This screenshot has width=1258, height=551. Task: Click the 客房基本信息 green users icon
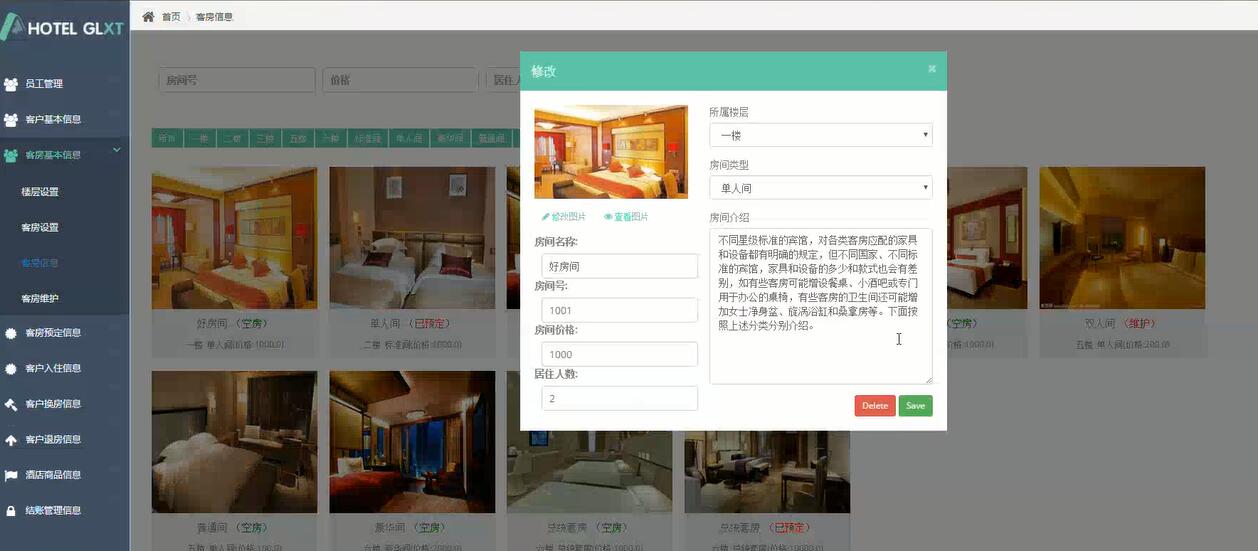[x=11, y=155]
